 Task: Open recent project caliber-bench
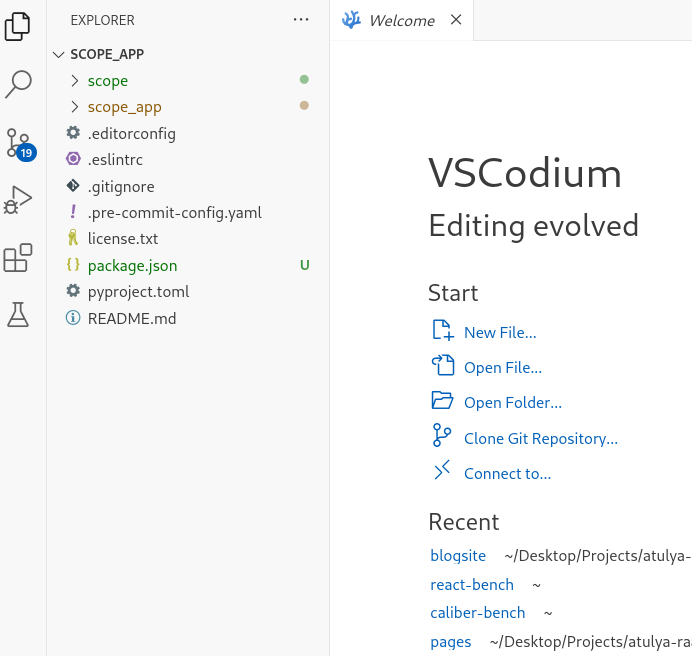[x=478, y=613]
